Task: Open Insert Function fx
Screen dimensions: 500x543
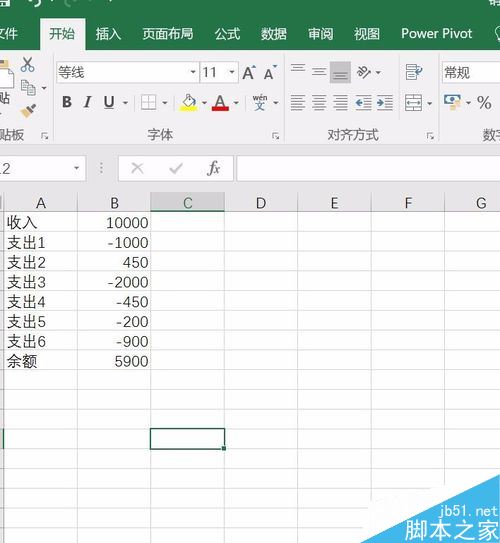Action: pyautogui.click(x=214, y=169)
